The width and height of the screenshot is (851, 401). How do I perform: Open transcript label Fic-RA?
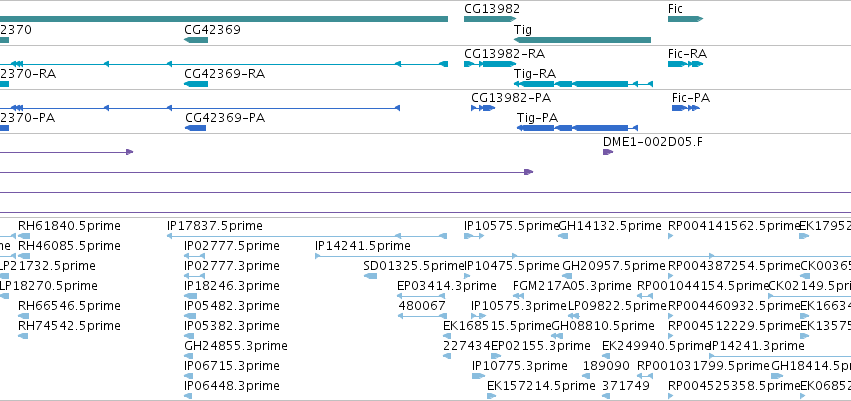[687, 54]
